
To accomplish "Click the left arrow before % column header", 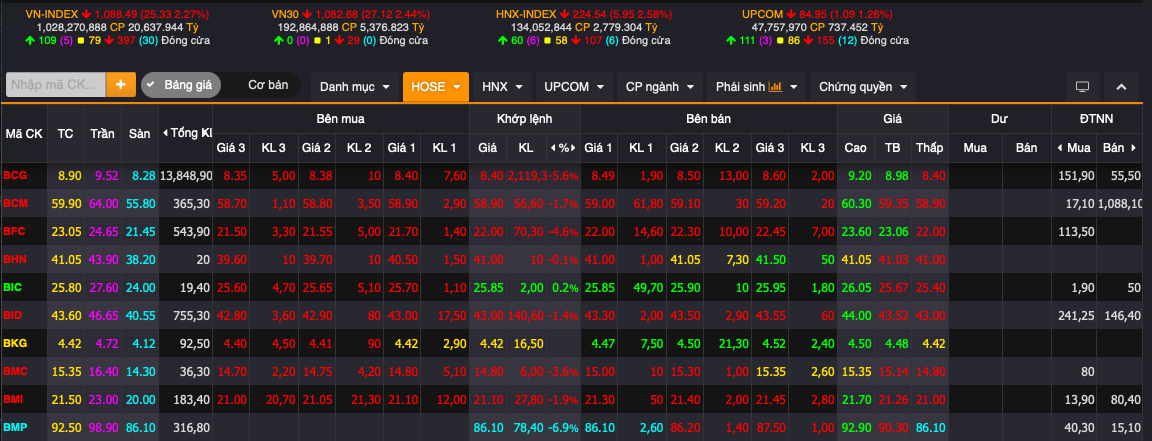I will pyautogui.click(x=552, y=148).
